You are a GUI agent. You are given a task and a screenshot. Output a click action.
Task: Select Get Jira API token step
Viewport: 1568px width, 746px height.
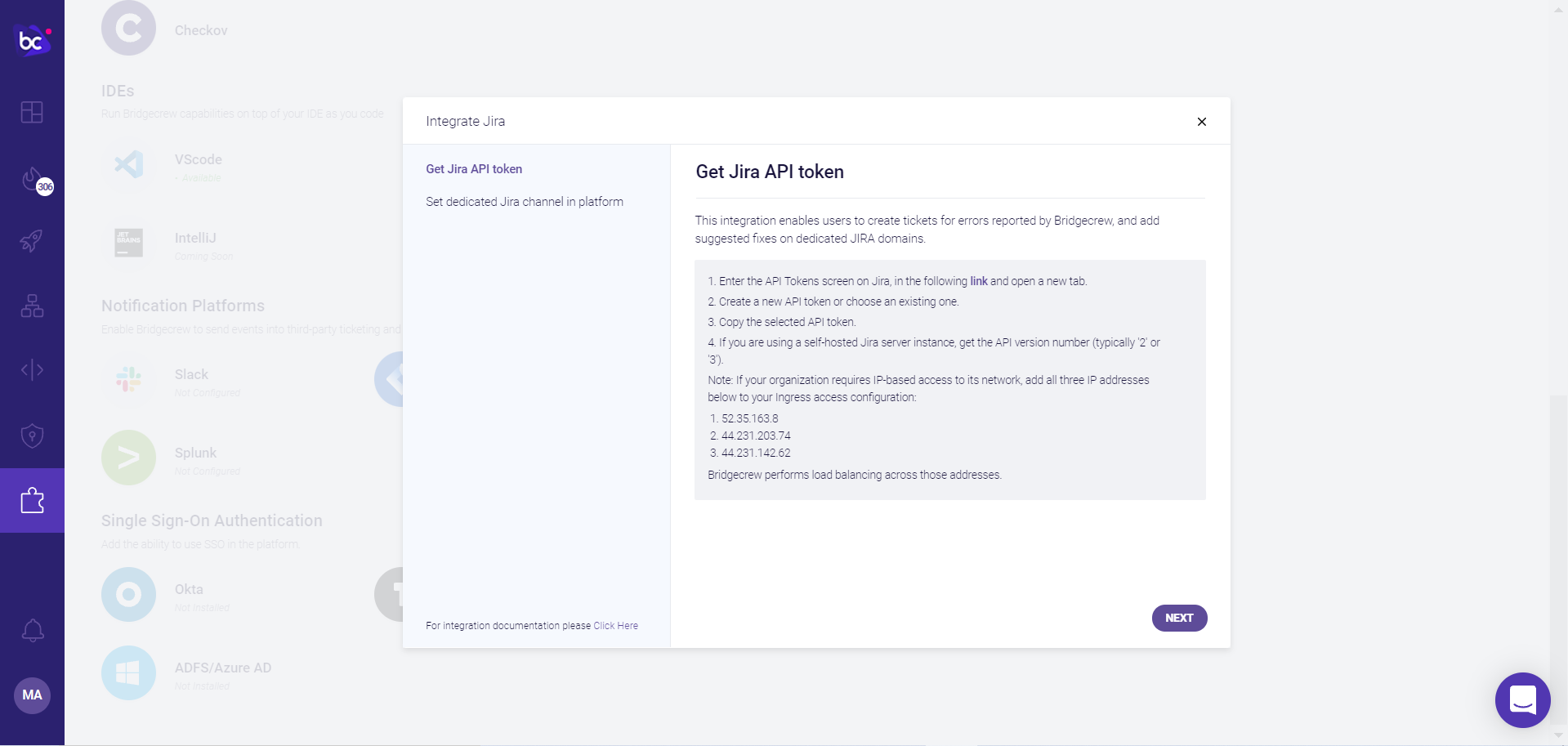pyautogui.click(x=474, y=169)
